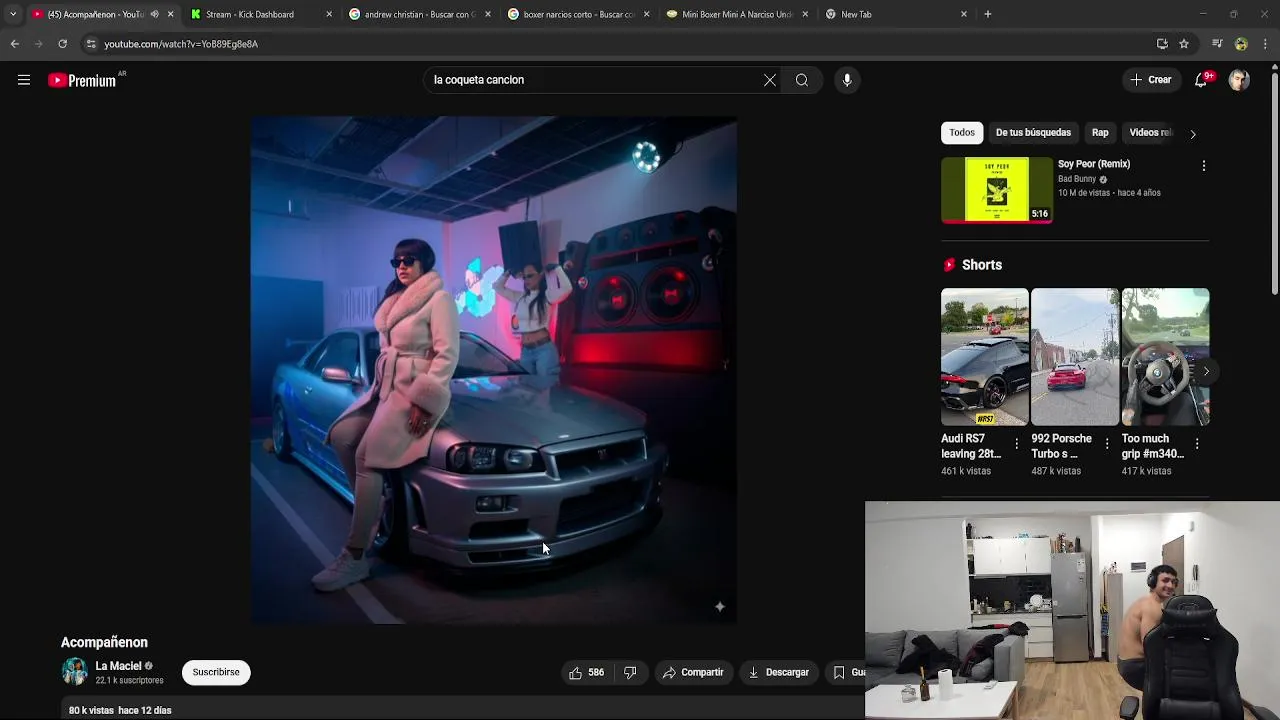Screen dimensions: 1280x720
Task: Mute the Acompañenon tab audio icon
Action: tap(154, 14)
